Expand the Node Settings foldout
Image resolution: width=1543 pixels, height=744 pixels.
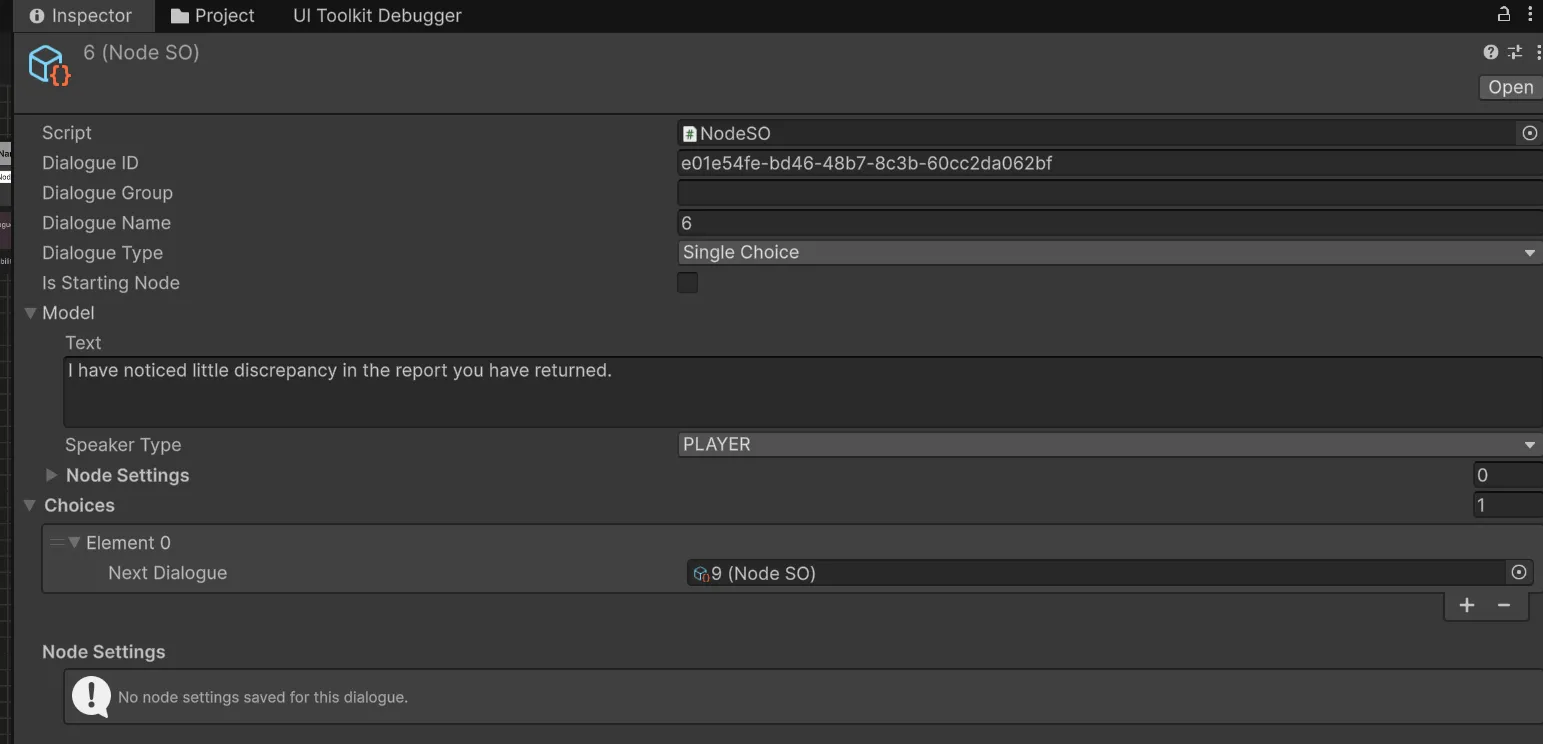51,475
